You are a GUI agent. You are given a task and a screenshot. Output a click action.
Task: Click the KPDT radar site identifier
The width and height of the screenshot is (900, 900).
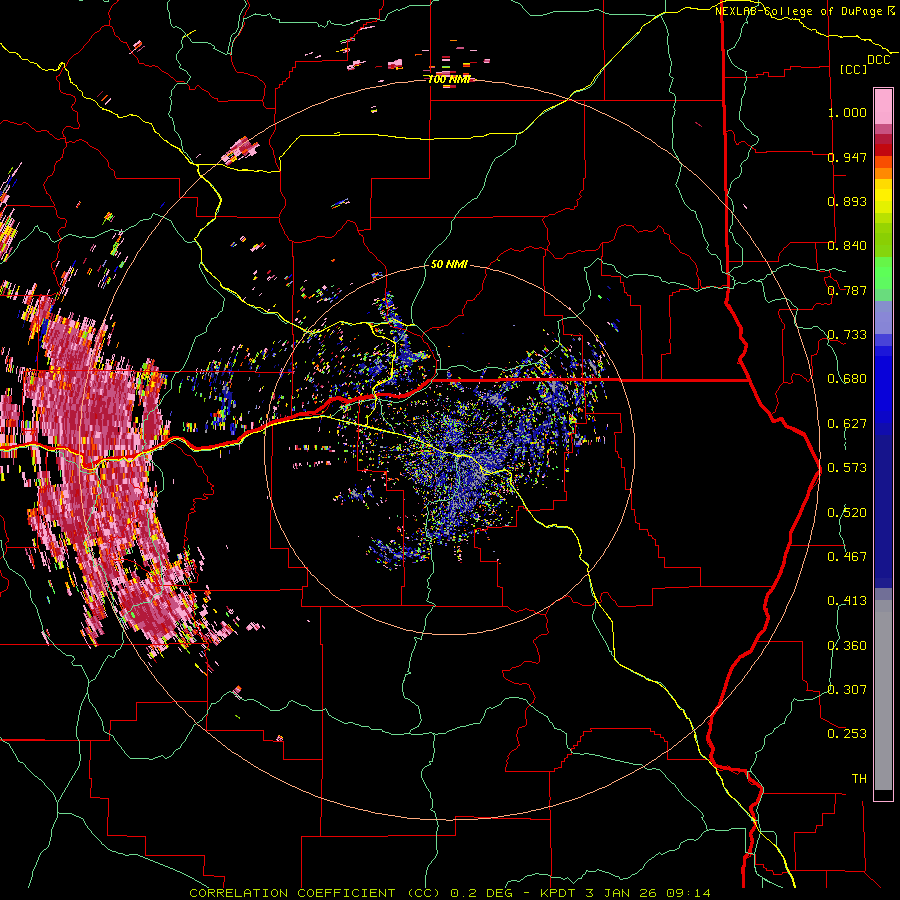tap(557, 893)
